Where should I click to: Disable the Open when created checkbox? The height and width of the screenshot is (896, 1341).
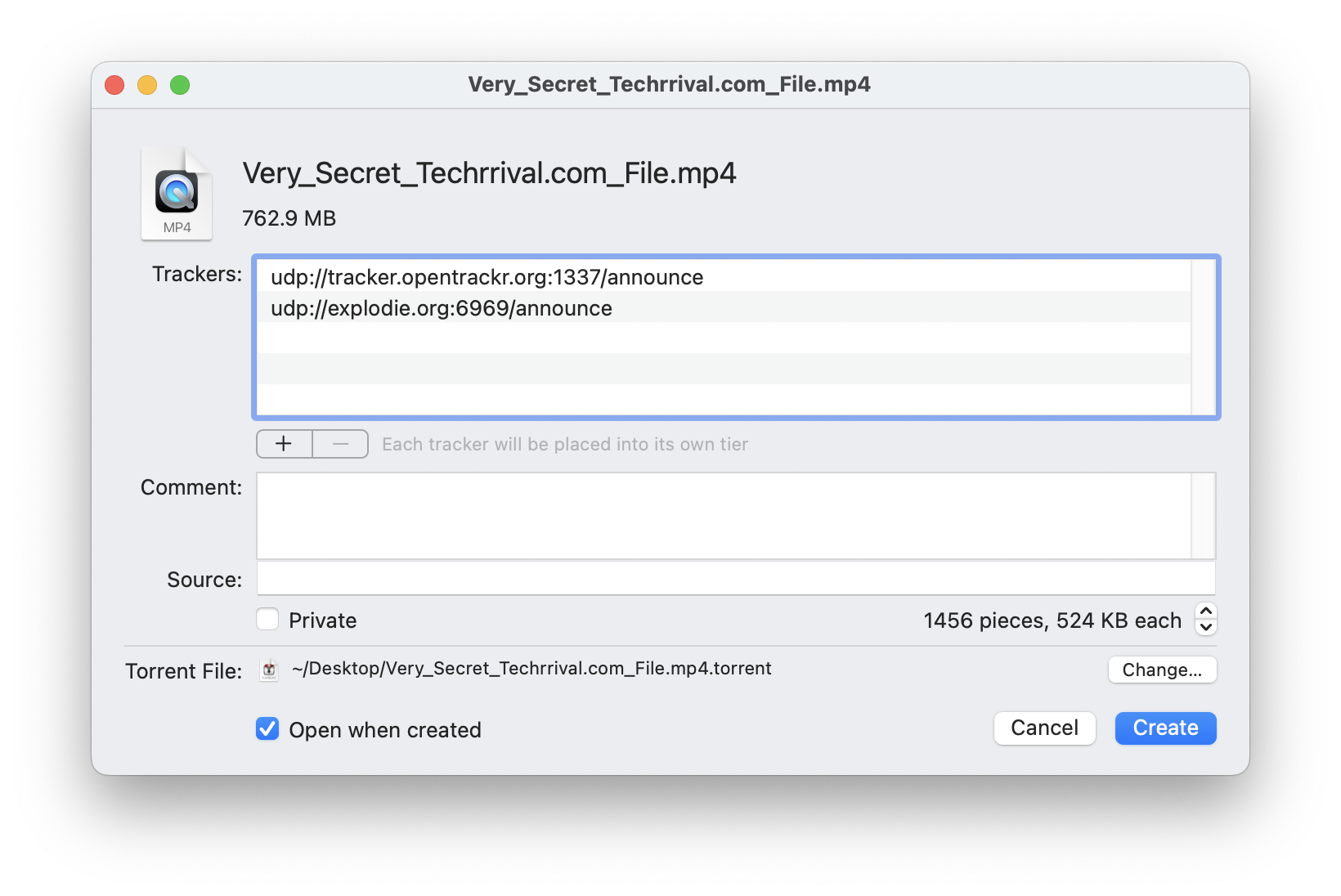[x=267, y=729]
